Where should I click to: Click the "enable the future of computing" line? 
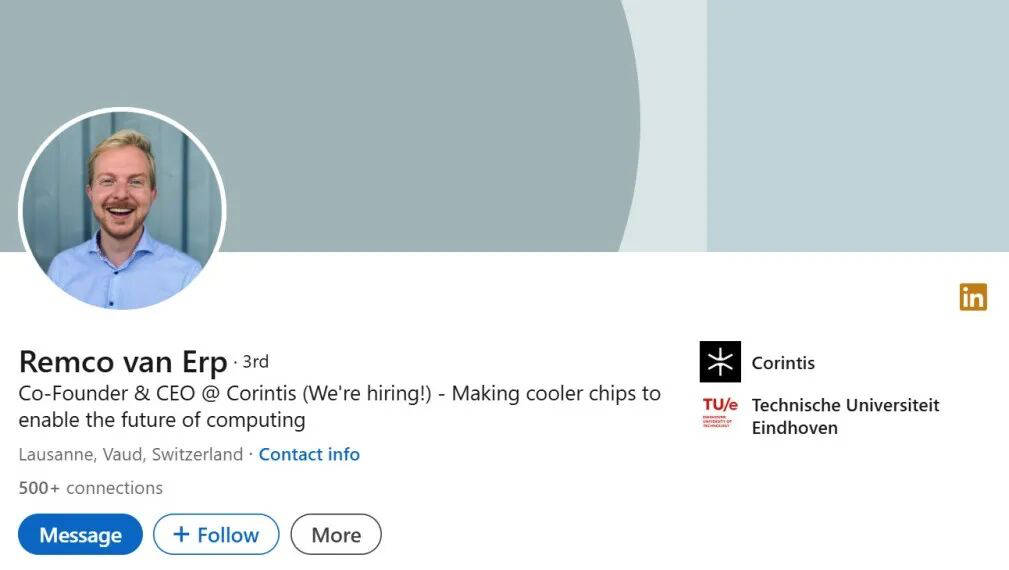(x=162, y=420)
